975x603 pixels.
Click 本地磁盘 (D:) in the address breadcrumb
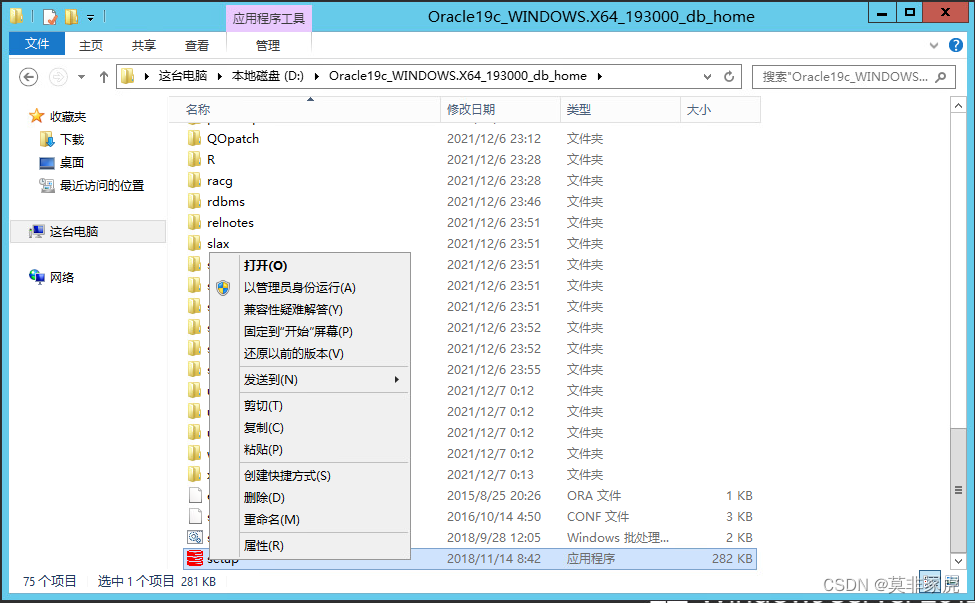(x=268, y=76)
